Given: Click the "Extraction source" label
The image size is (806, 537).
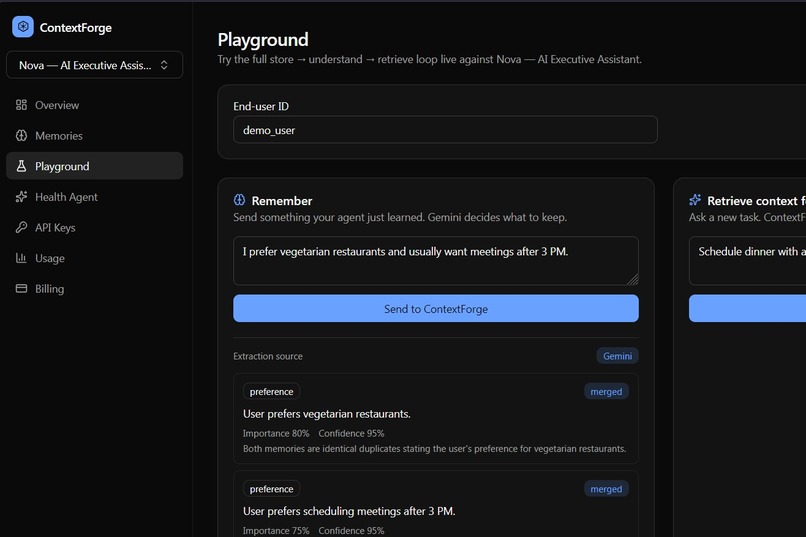Looking at the screenshot, I should pyautogui.click(x=268, y=356).
